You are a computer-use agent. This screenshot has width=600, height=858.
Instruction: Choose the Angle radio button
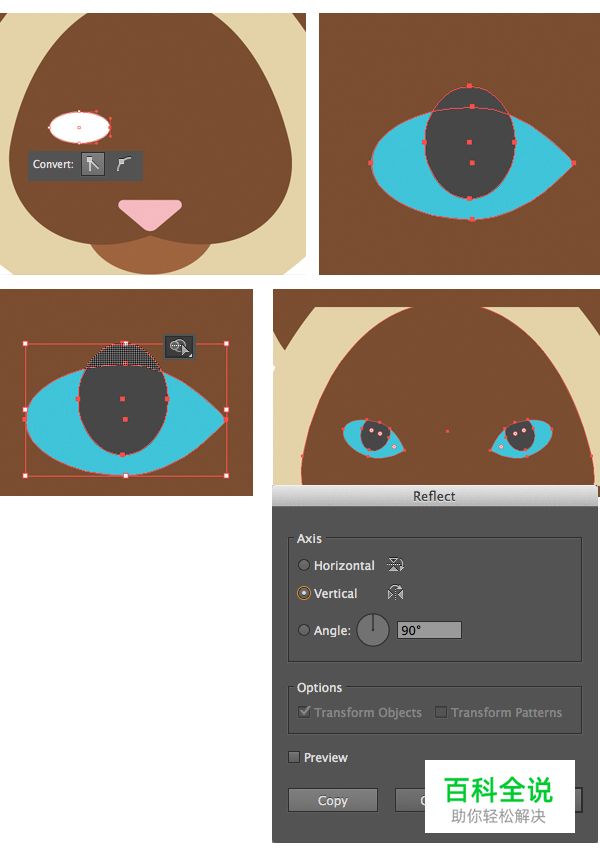tap(304, 630)
